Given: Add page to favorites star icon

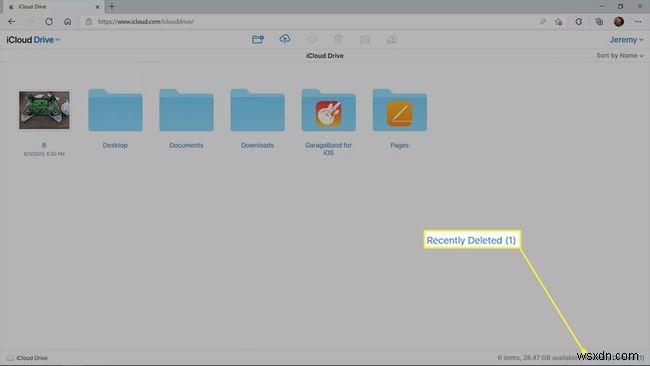Looking at the screenshot, I should pos(559,22).
